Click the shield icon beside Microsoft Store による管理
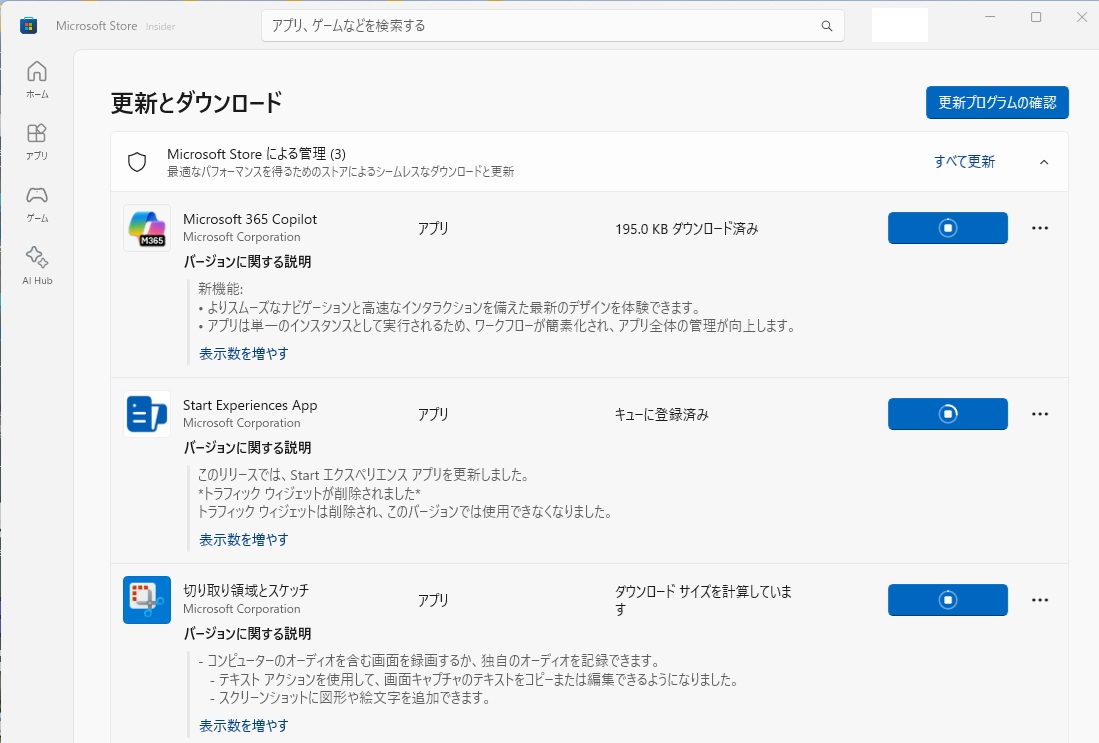The image size is (1099, 743). click(x=137, y=162)
